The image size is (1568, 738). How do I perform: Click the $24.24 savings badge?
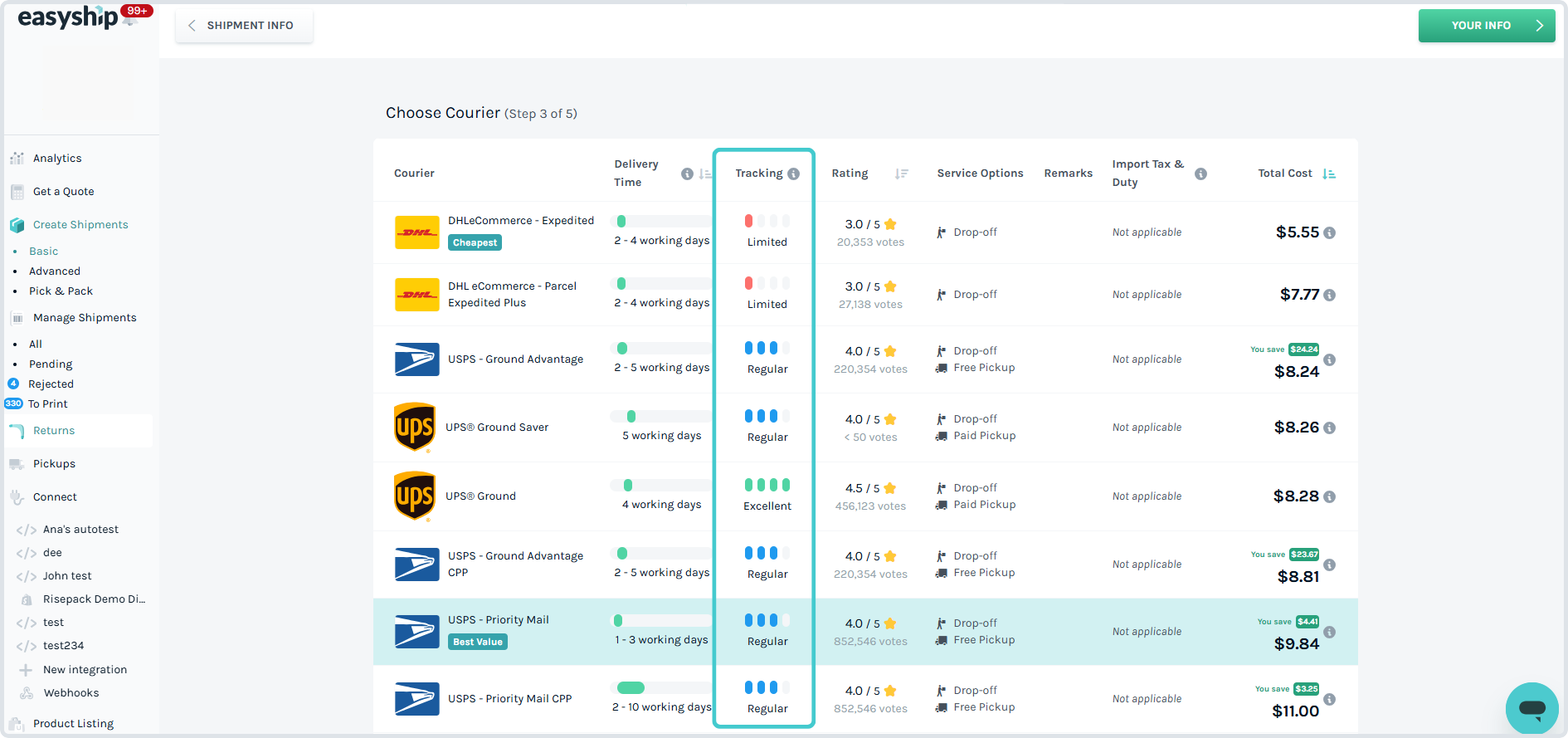[1304, 349]
